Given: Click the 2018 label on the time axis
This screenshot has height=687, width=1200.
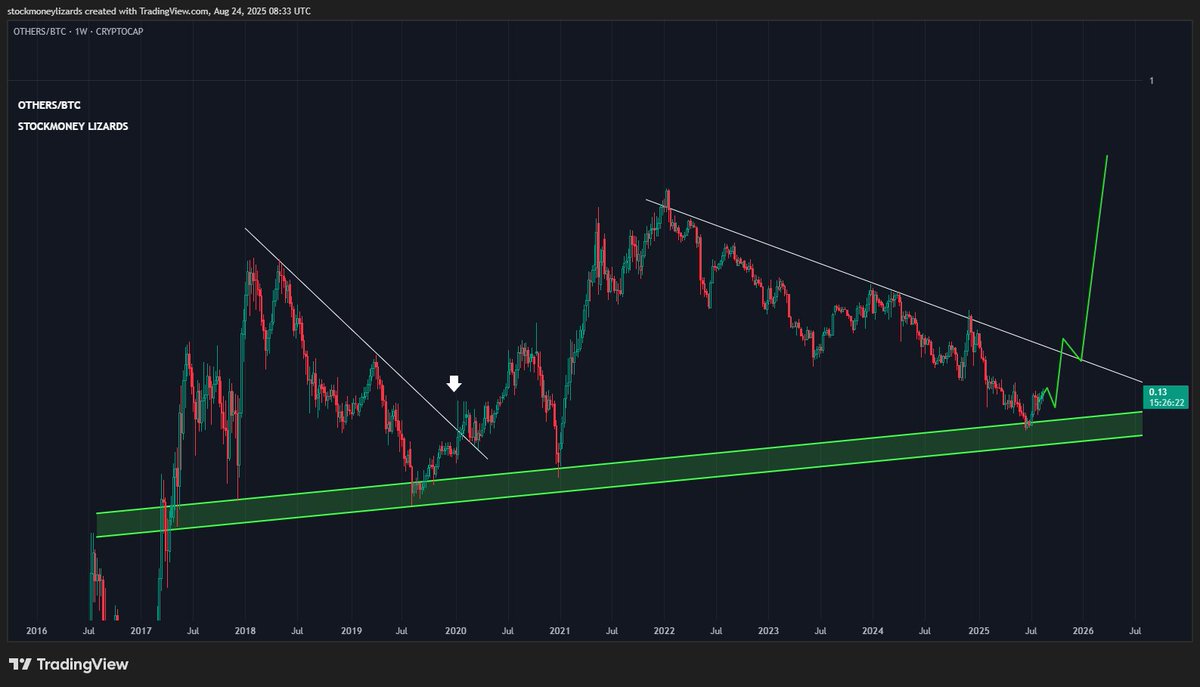Looking at the screenshot, I should click(246, 631).
